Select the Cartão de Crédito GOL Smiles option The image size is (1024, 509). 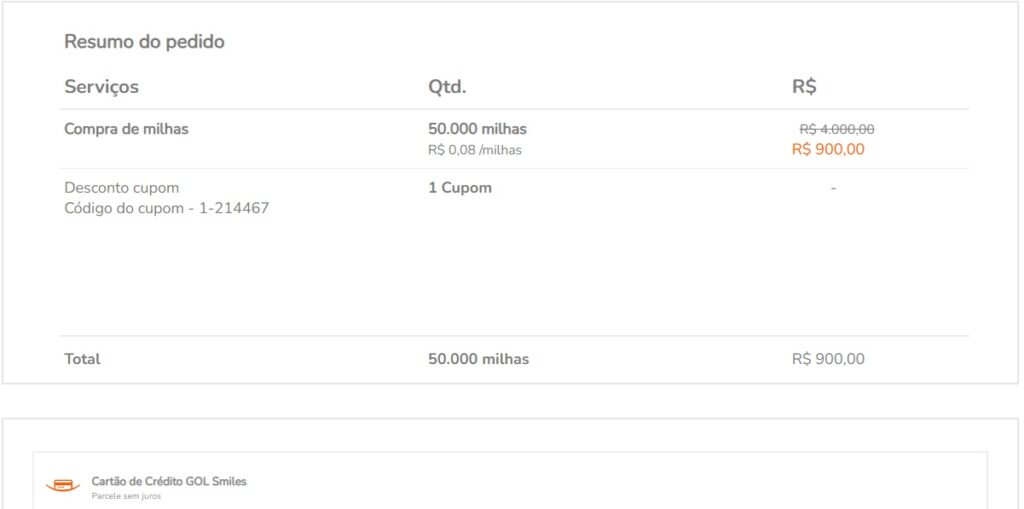[x=168, y=481]
